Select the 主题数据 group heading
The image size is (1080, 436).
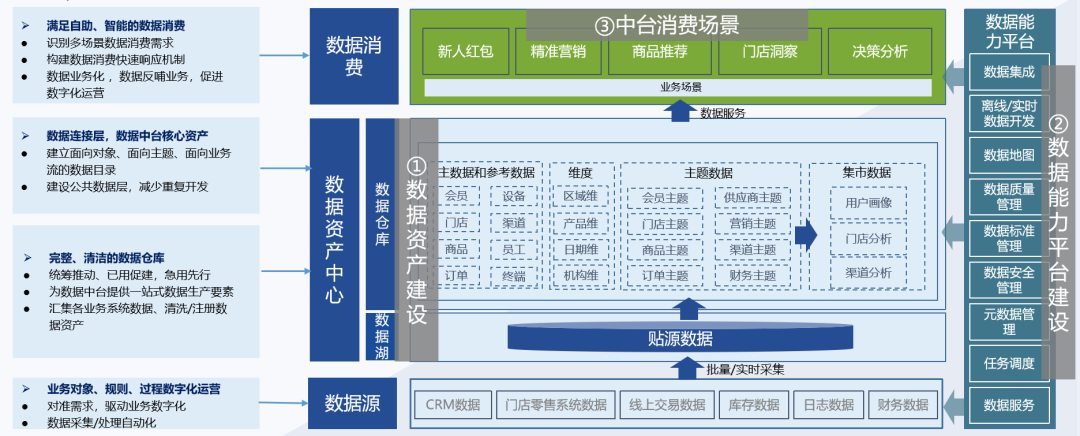(709, 172)
